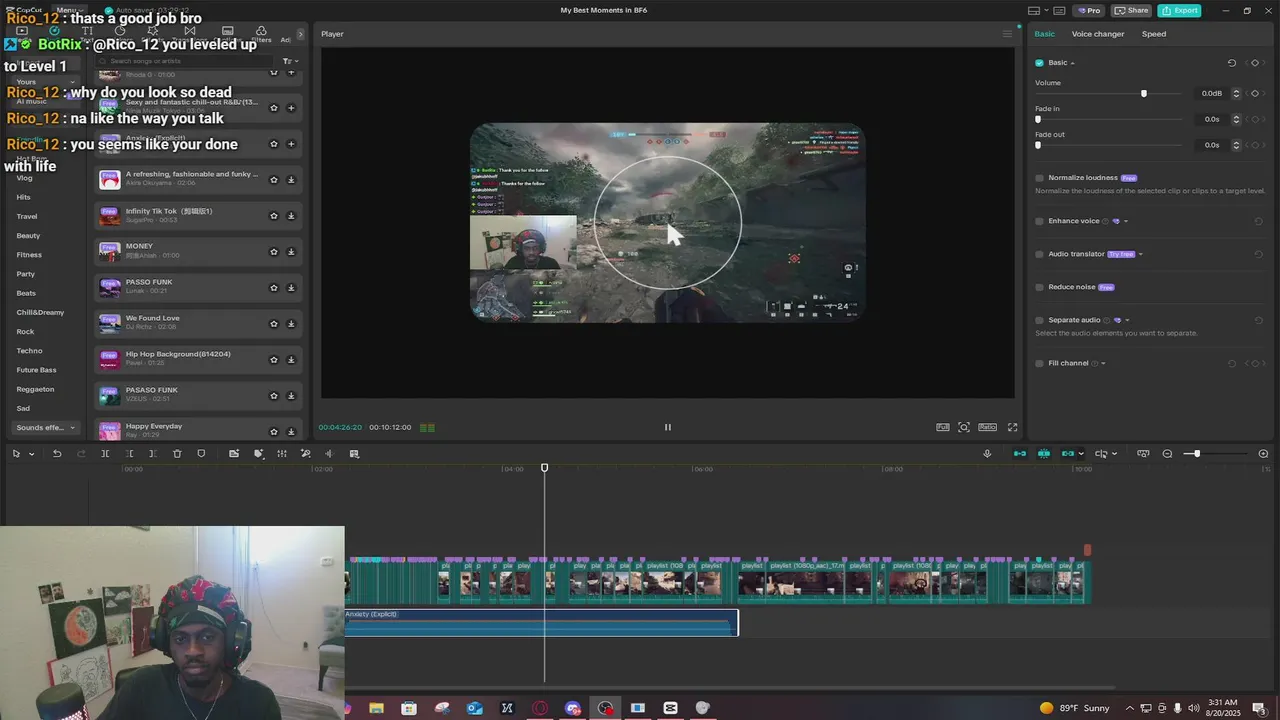Click the Ratio button under the player
Screen dimensions: 1280x720
pos(987,427)
